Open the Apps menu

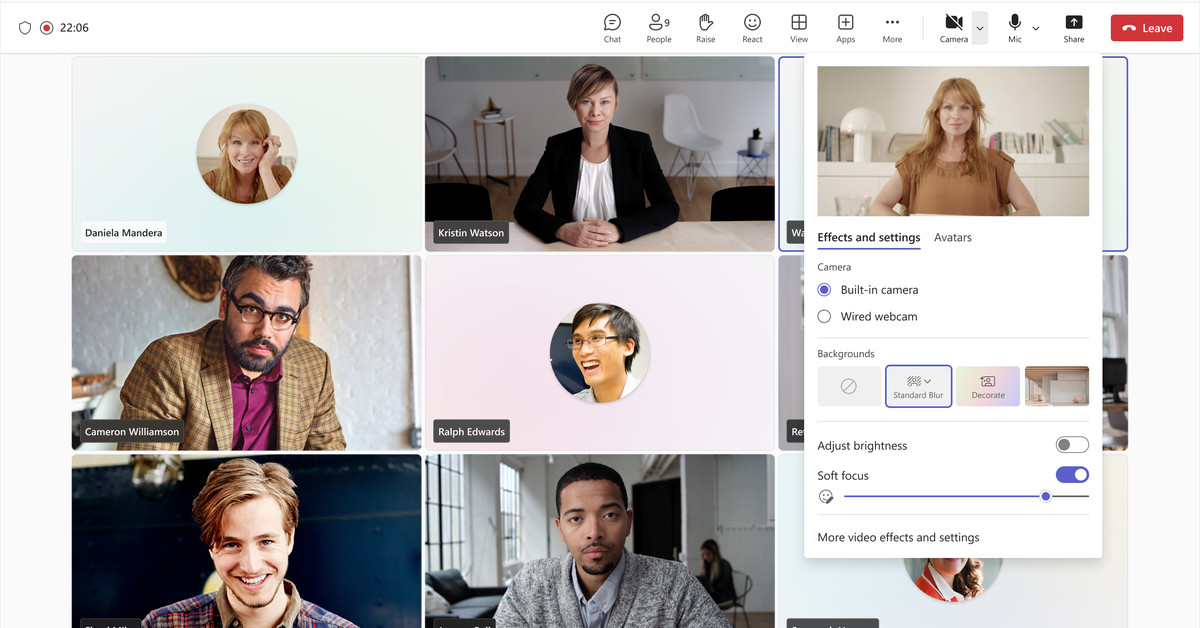tap(845, 27)
